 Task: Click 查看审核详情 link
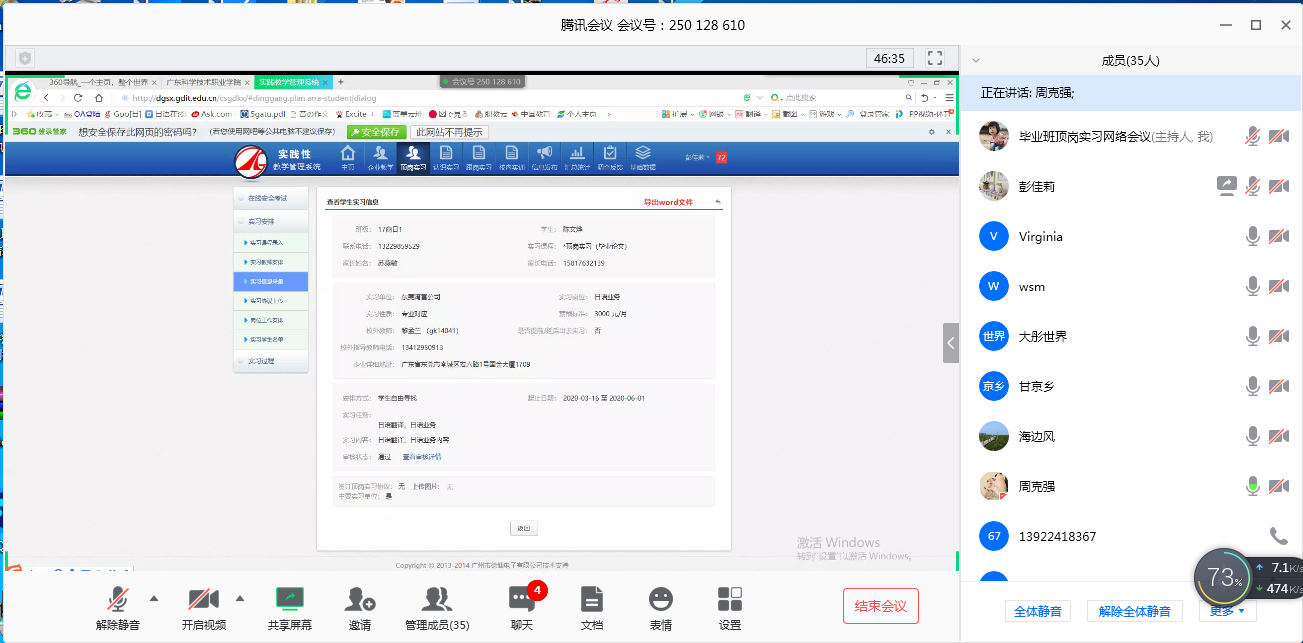pyautogui.click(x=422, y=456)
